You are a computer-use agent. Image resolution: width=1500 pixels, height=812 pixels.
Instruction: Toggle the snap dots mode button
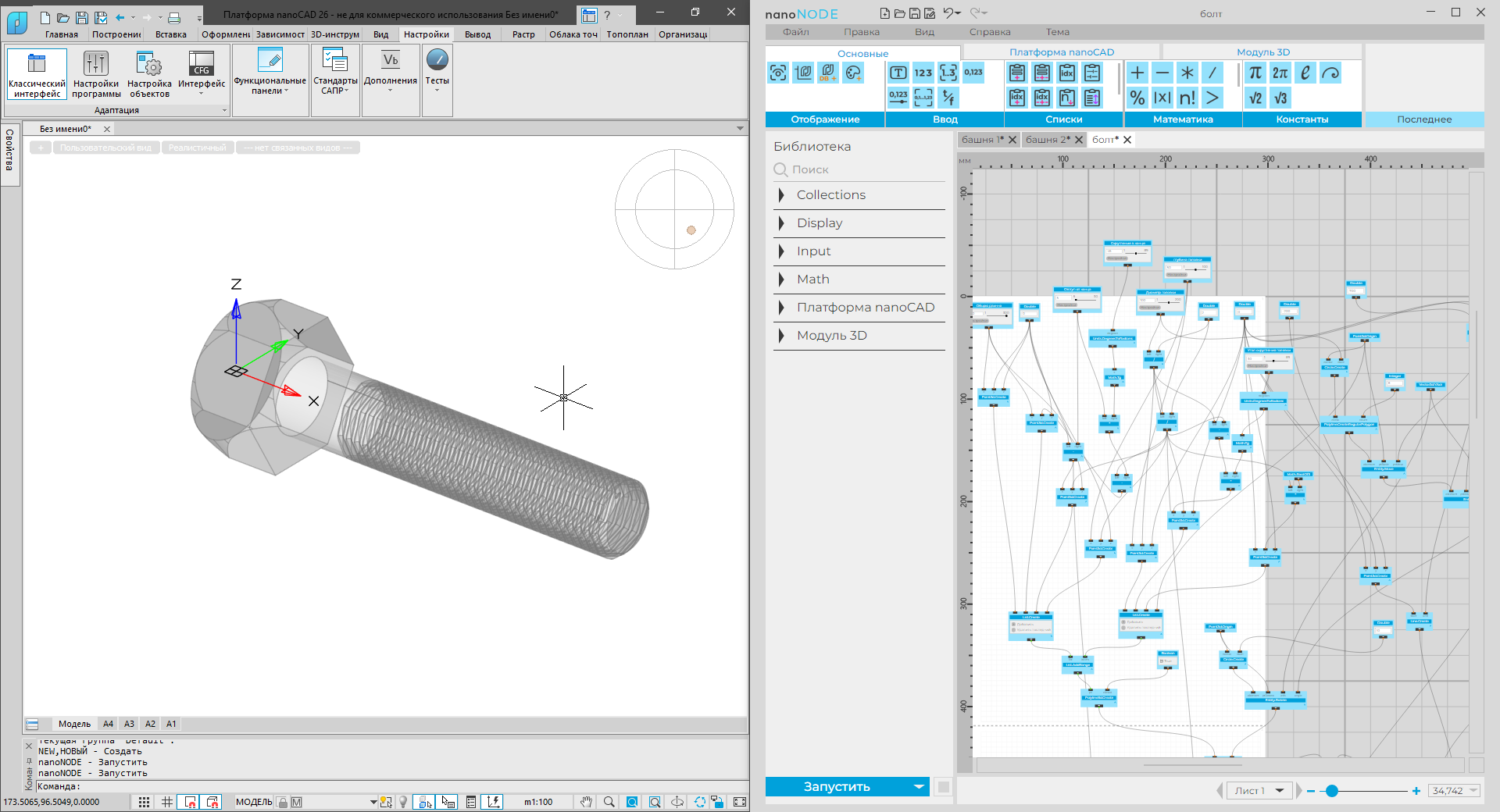144,802
